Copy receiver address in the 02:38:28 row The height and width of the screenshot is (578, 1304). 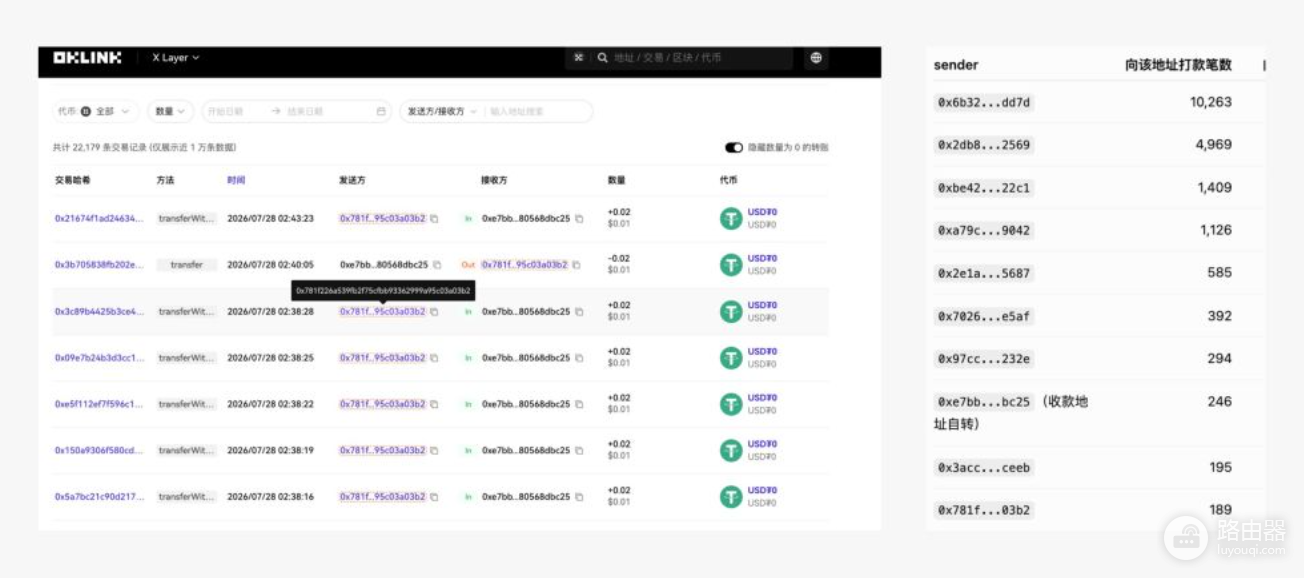pyautogui.click(x=578, y=311)
